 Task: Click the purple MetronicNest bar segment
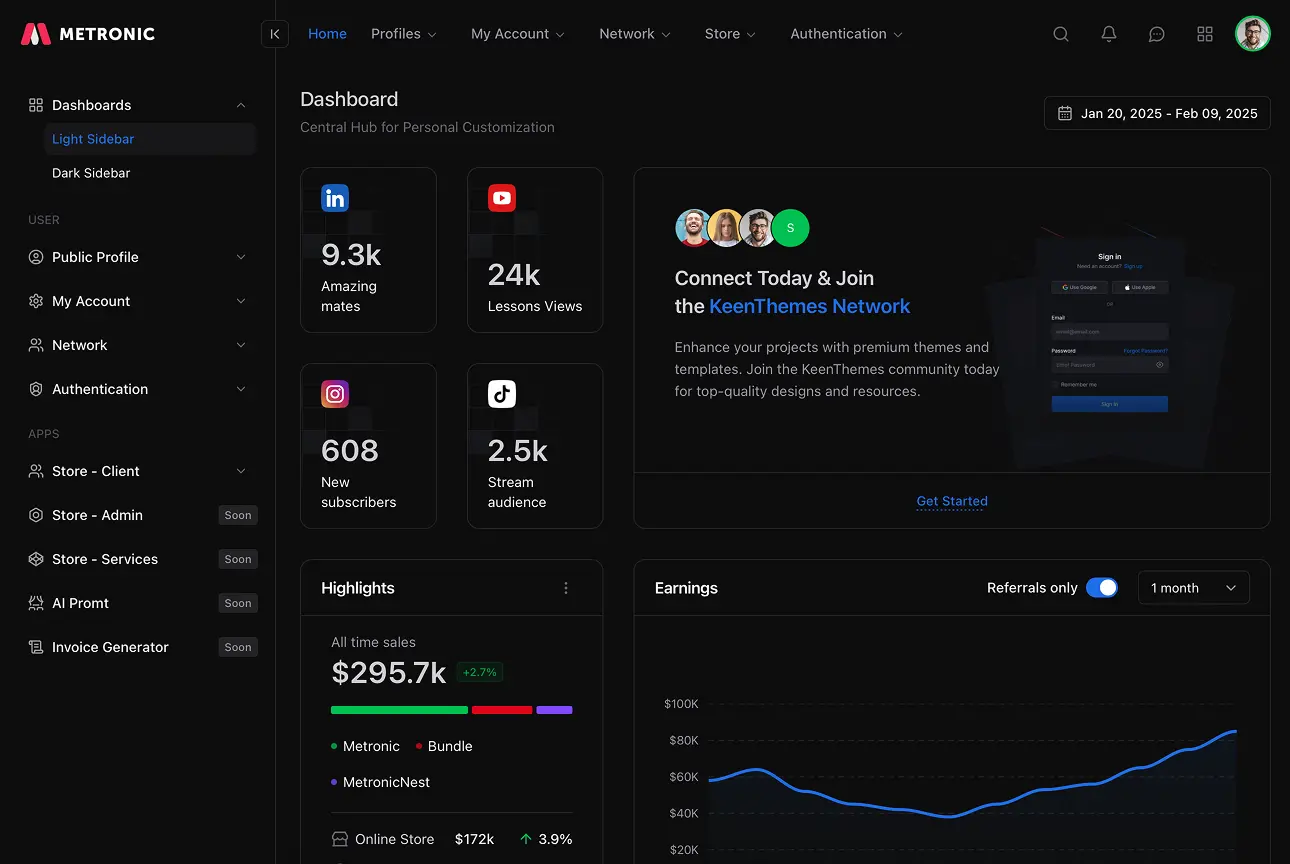click(x=554, y=710)
